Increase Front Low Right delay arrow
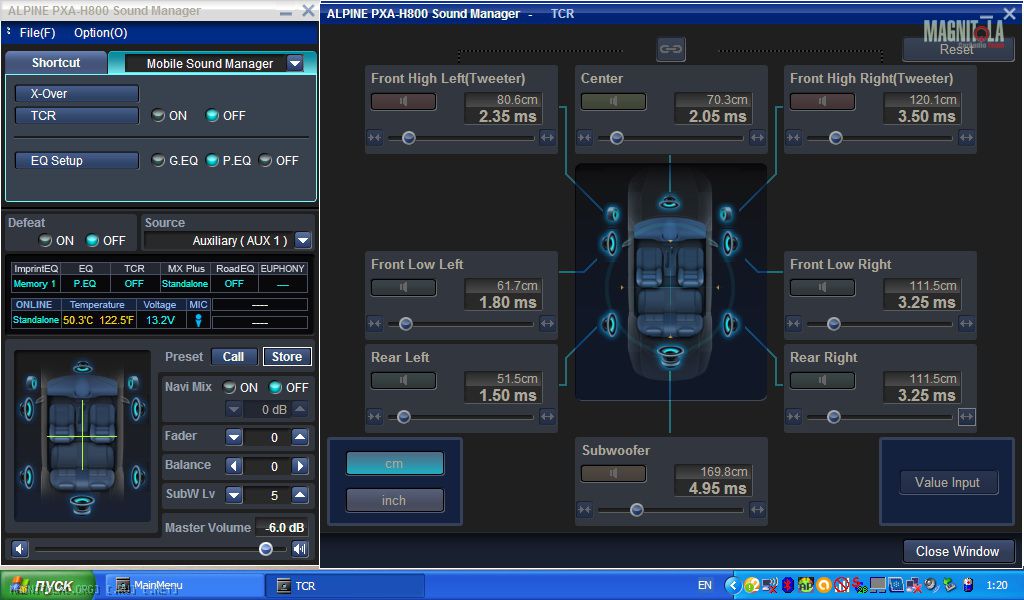This screenshot has height=600, width=1024. pos(966,324)
